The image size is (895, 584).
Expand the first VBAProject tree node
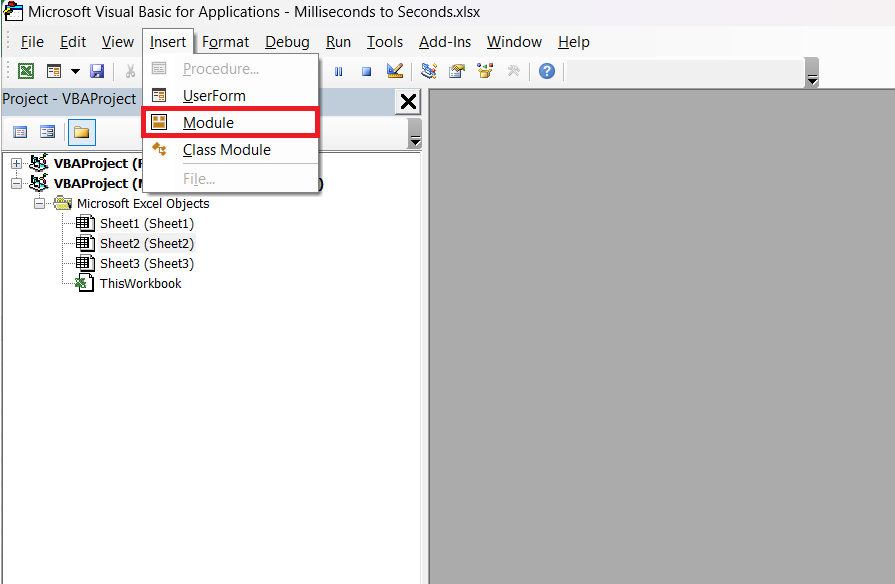(17, 164)
